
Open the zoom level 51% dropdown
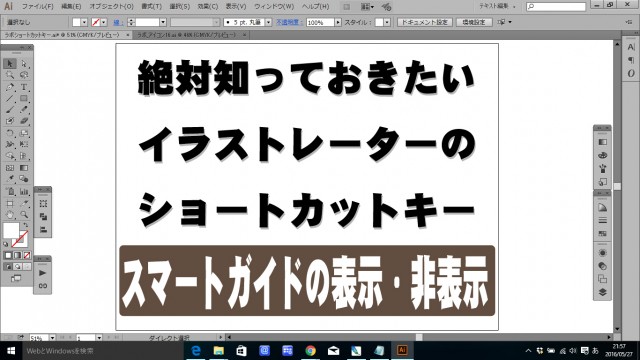(x=52, y=338)
